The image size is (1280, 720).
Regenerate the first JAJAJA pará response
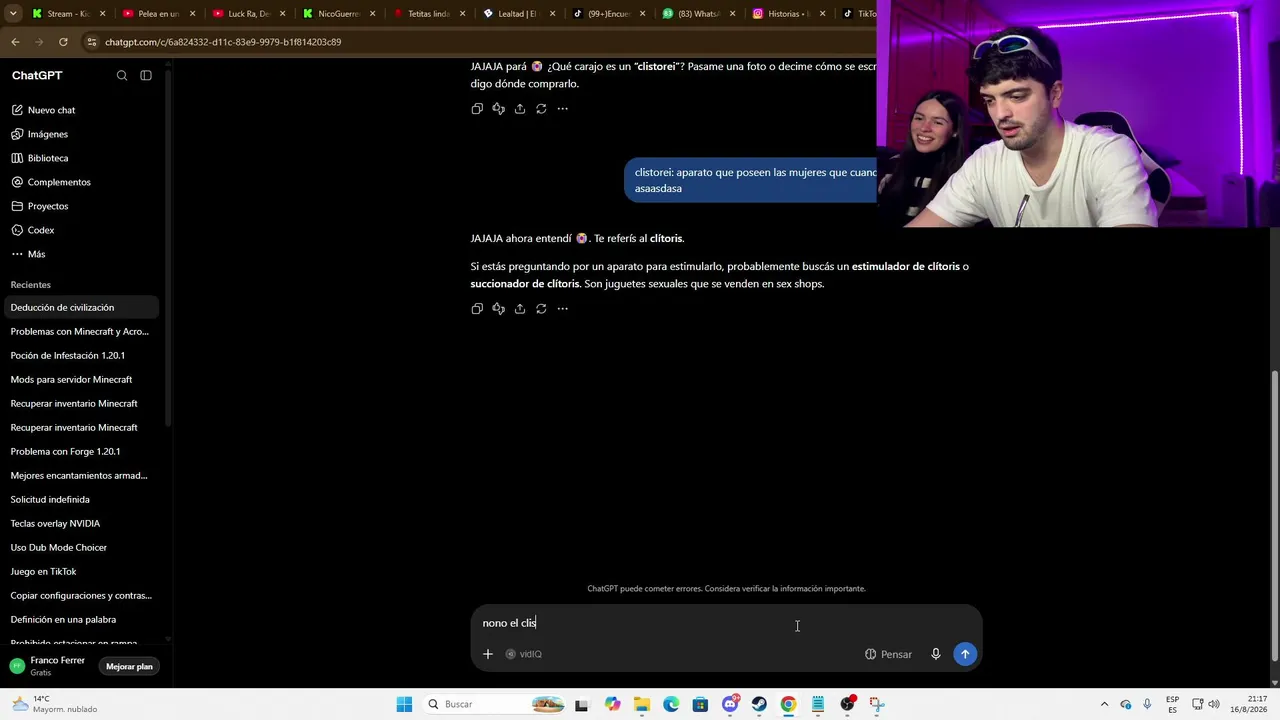[541, 109]
